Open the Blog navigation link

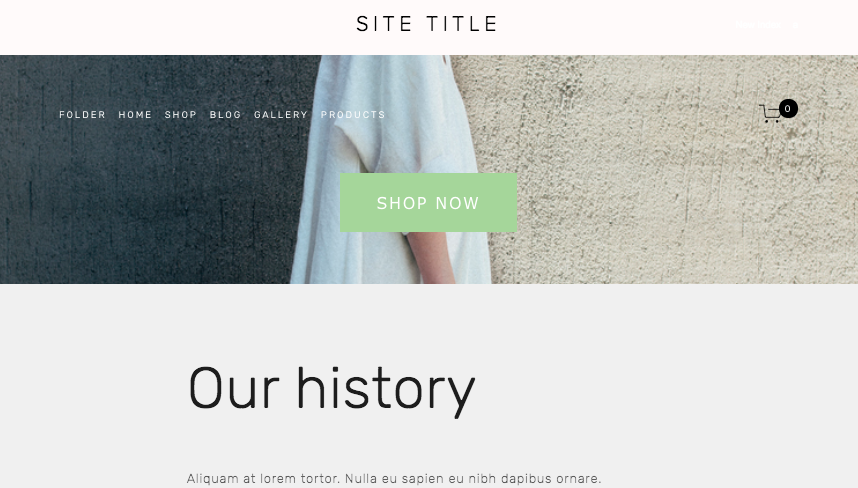[x=225, y=114]
